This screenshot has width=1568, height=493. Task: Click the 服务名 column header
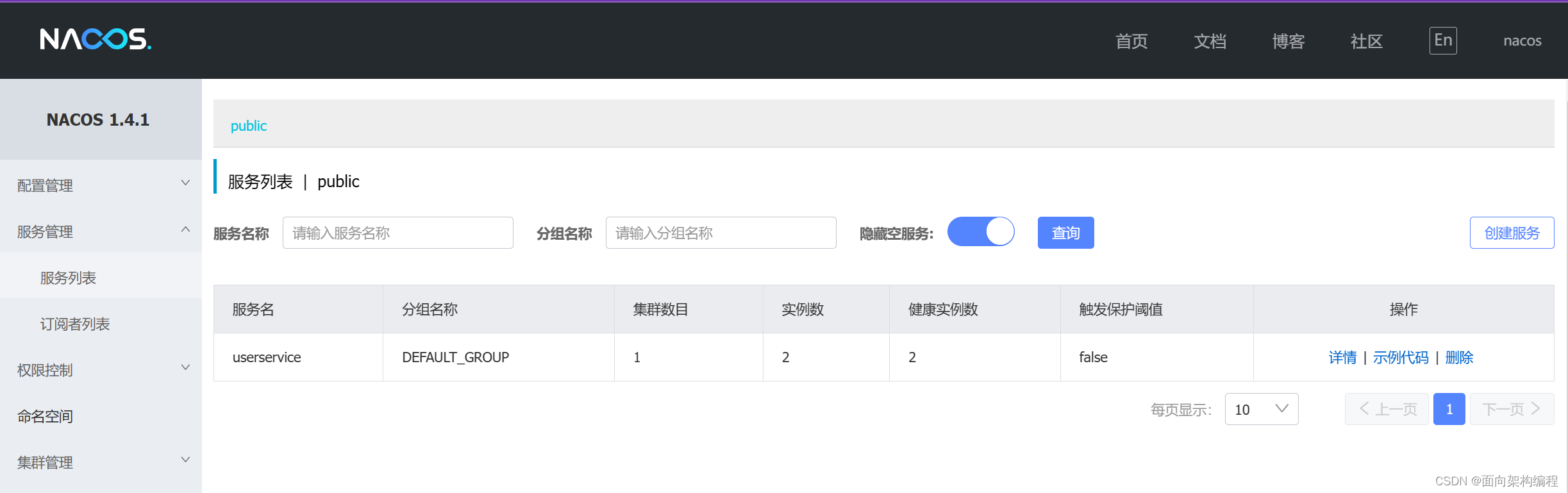[x=298, y=309]
